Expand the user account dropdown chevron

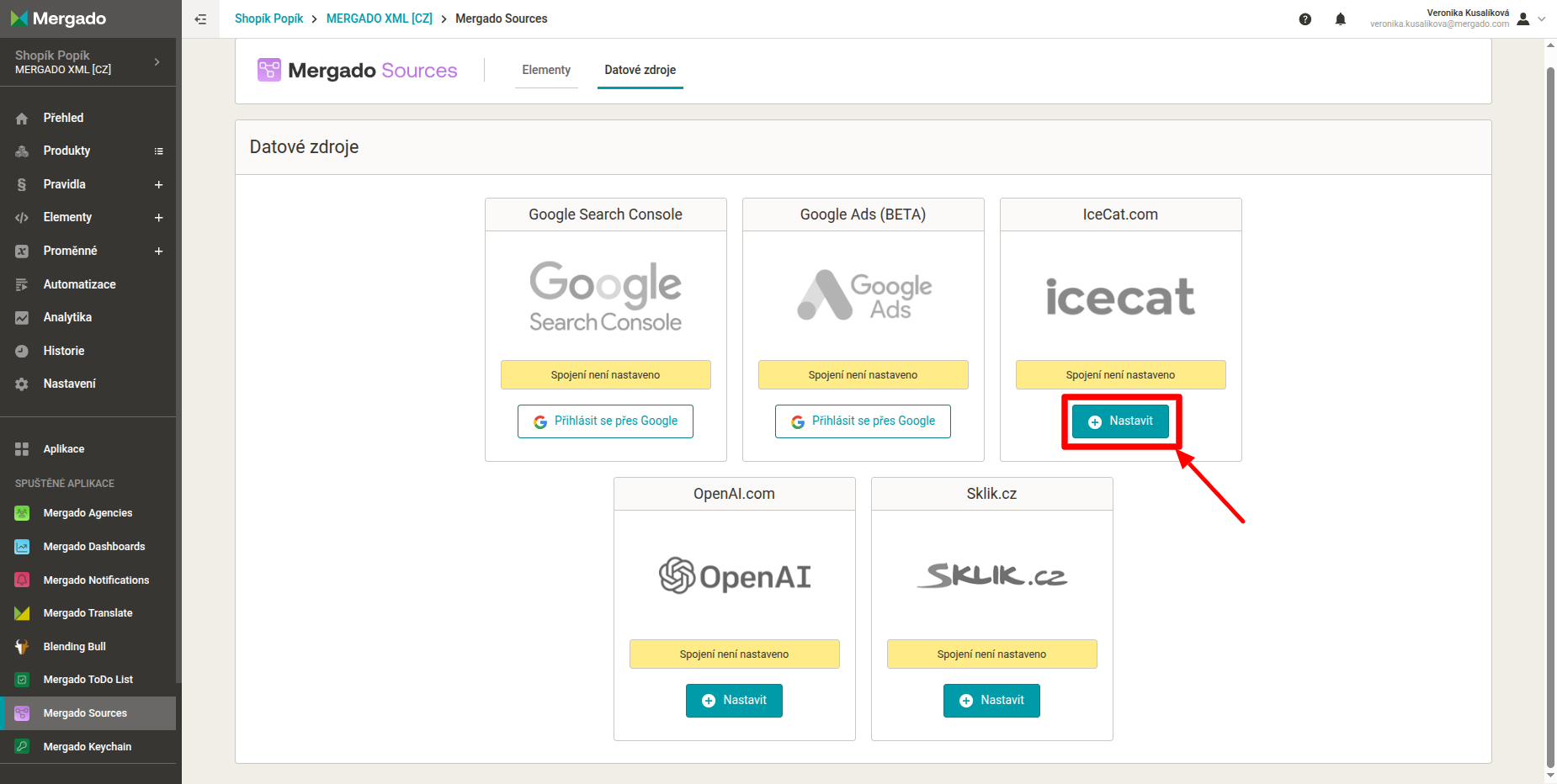(x=1542, y=19)
